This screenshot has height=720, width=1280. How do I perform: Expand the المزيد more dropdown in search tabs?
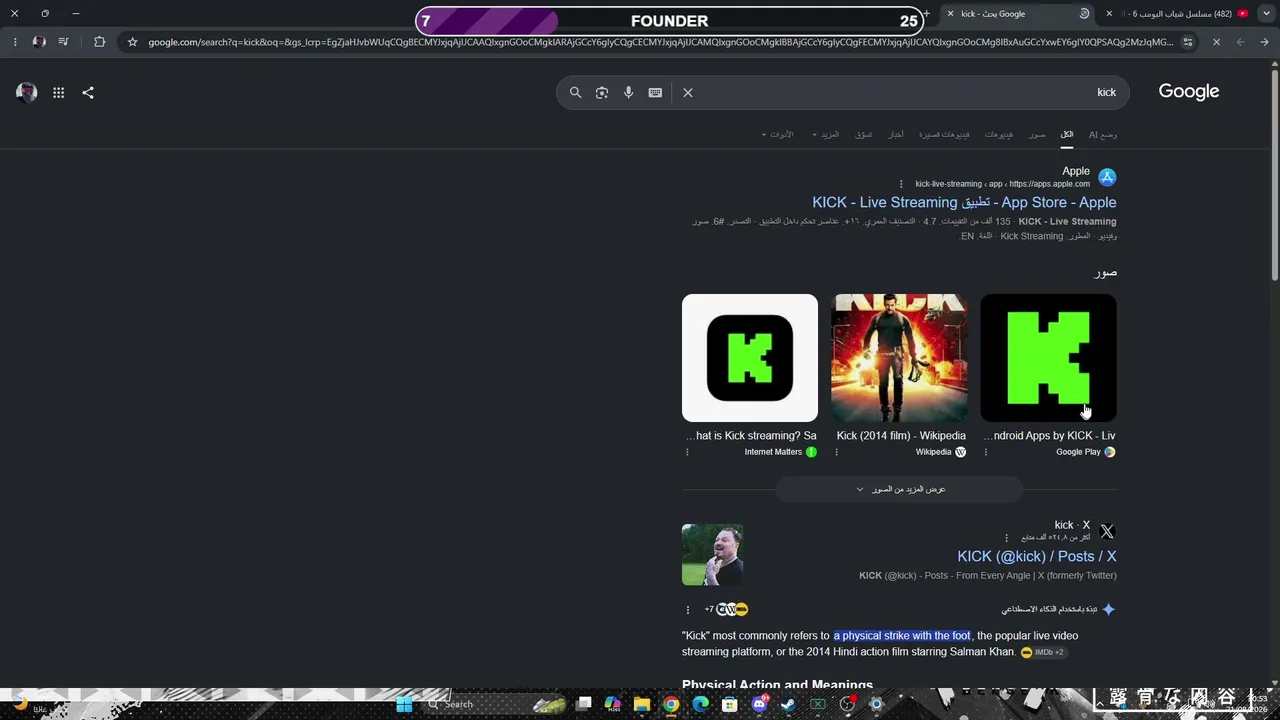pos(826,135)
